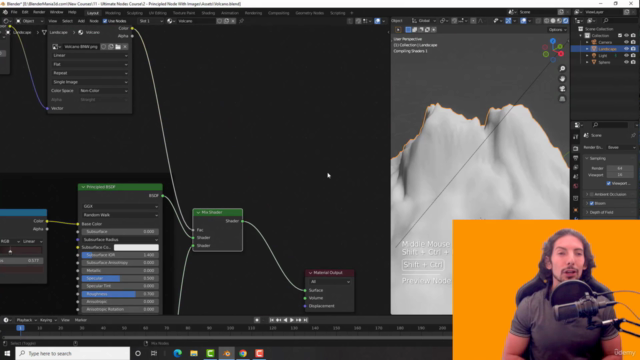Click the Windows taskbar search box
The height and width of the screenshot is (360, 640).
click(73, 353)
